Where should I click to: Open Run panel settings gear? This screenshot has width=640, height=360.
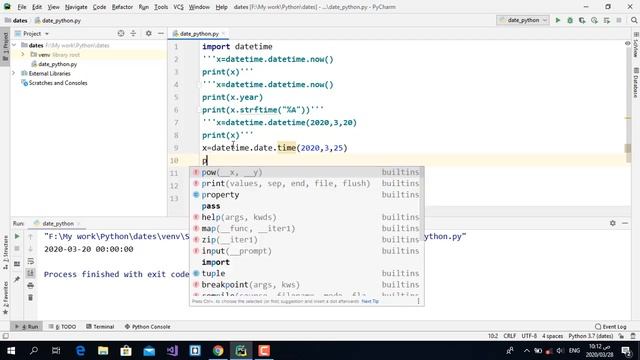[x=613, y=223]
